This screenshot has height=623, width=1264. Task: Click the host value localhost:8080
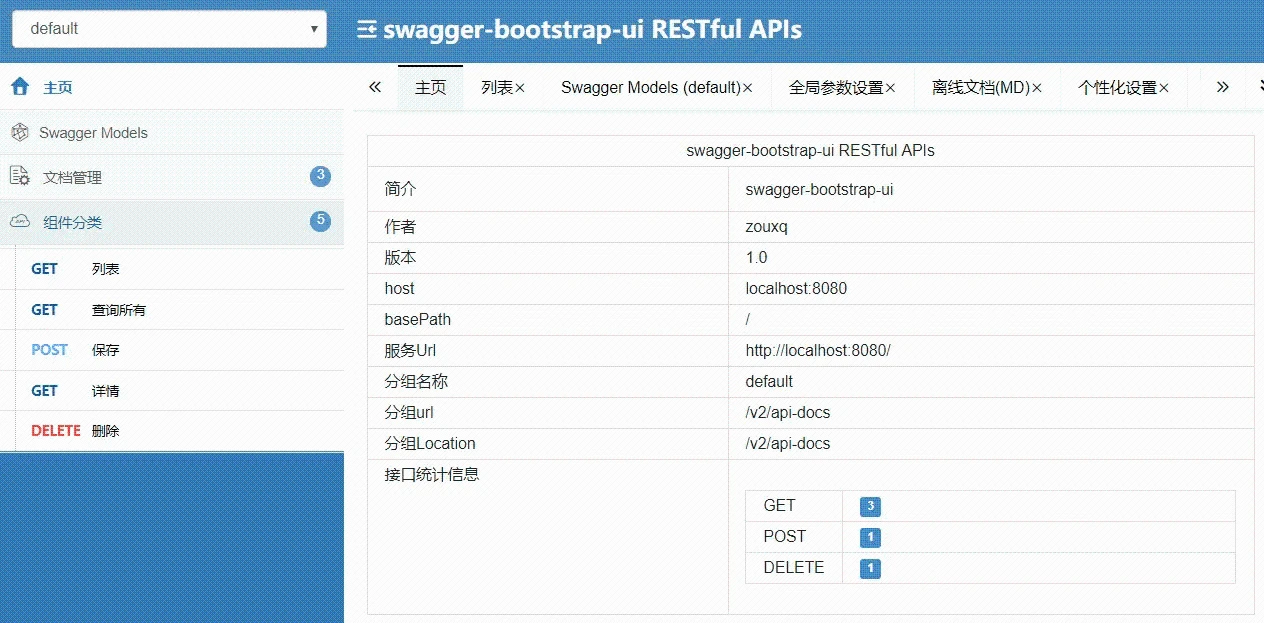(796, 288)
